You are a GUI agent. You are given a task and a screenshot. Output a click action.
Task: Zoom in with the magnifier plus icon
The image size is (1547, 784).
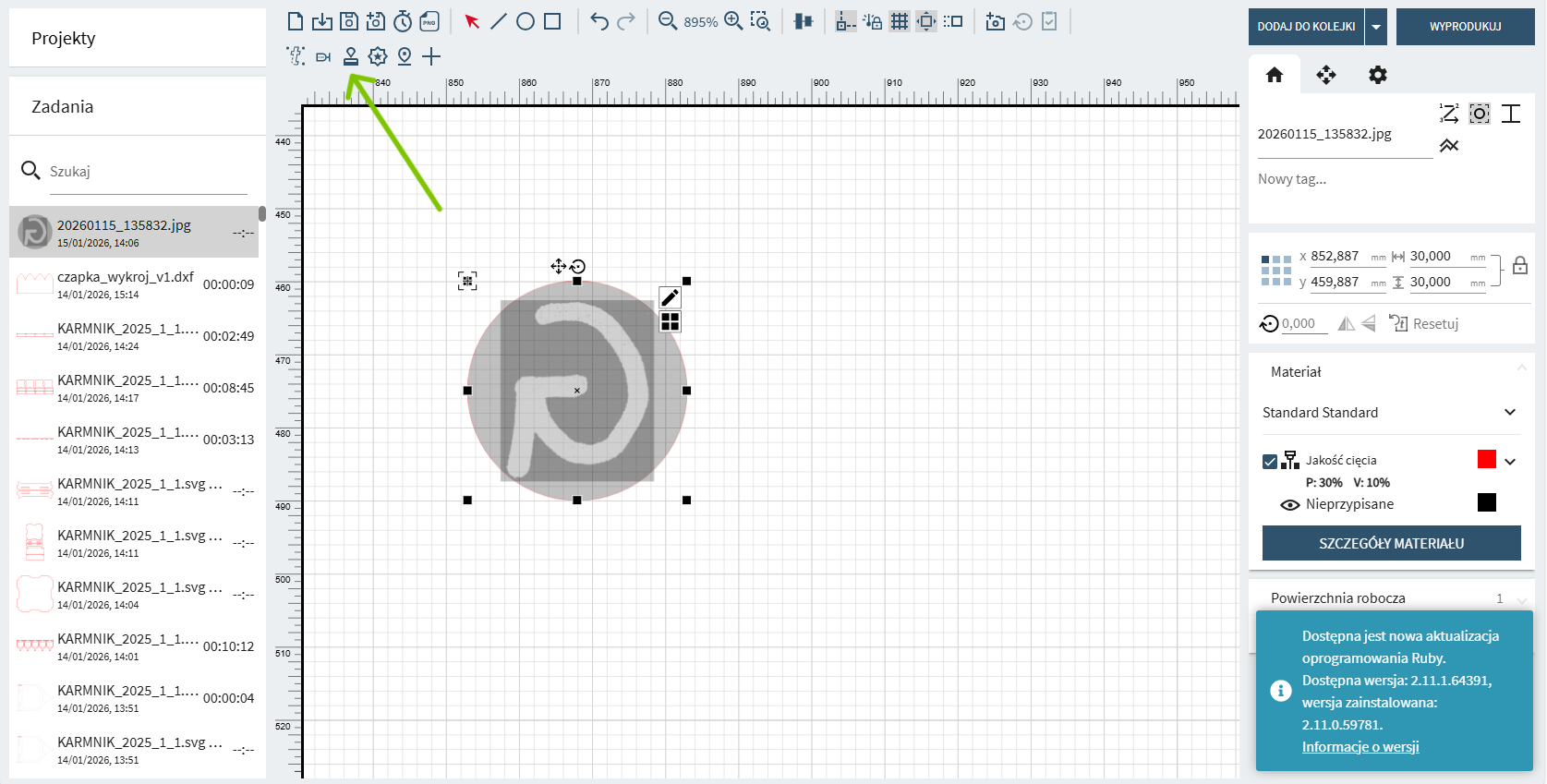coord(733,21)
